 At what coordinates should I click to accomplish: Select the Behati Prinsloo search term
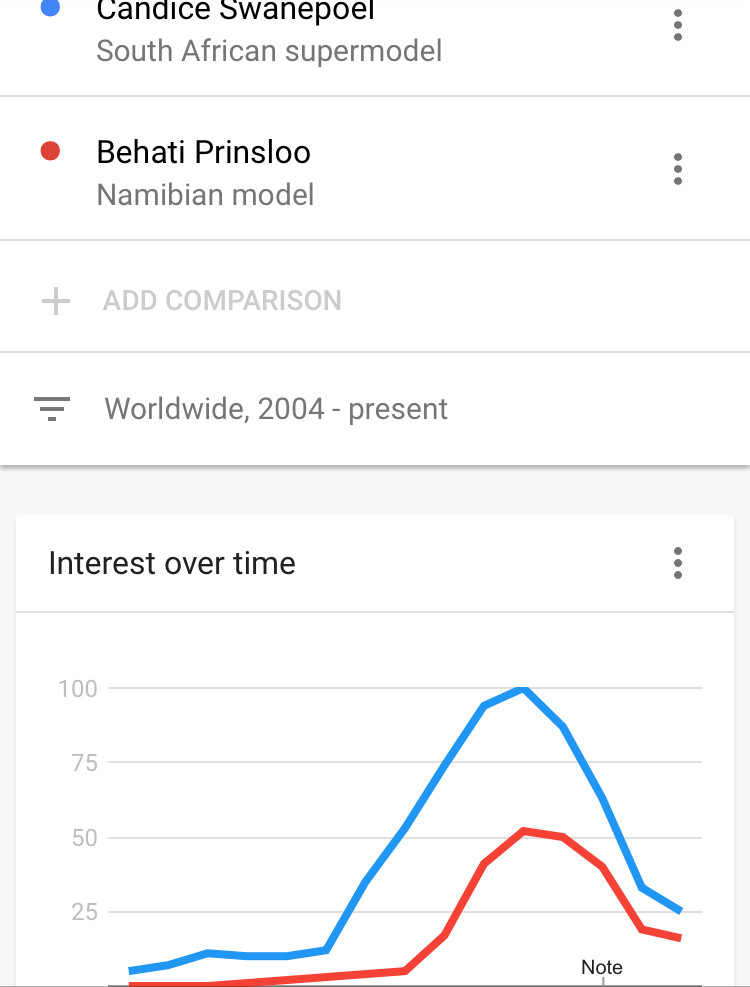203,152
